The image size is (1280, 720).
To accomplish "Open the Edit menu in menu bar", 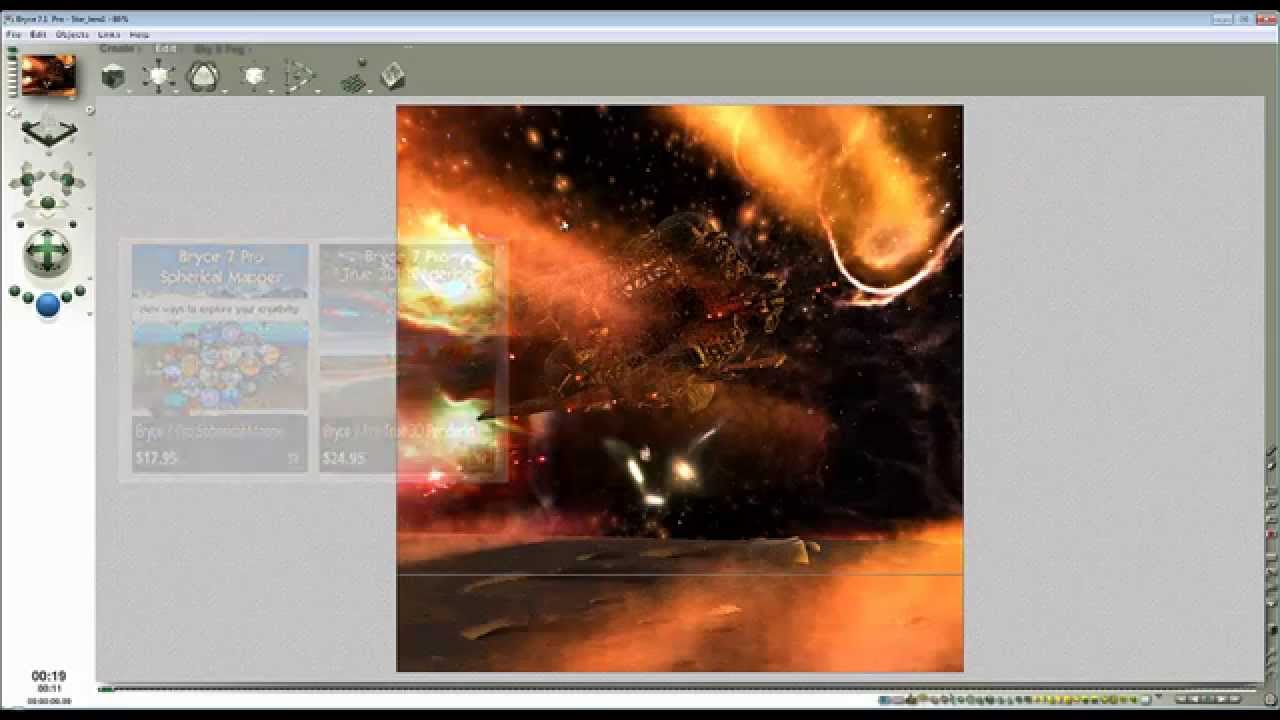I will (38, 34).
